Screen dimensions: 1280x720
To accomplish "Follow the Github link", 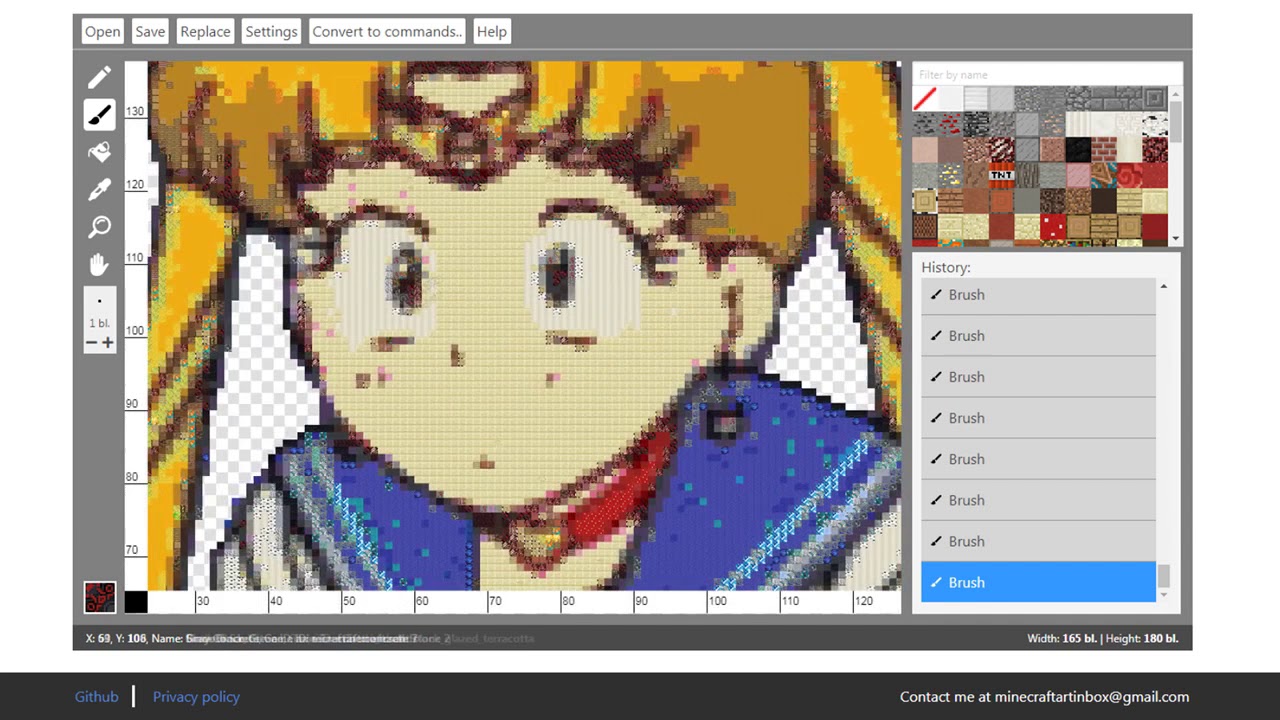I will pos(96,697).
